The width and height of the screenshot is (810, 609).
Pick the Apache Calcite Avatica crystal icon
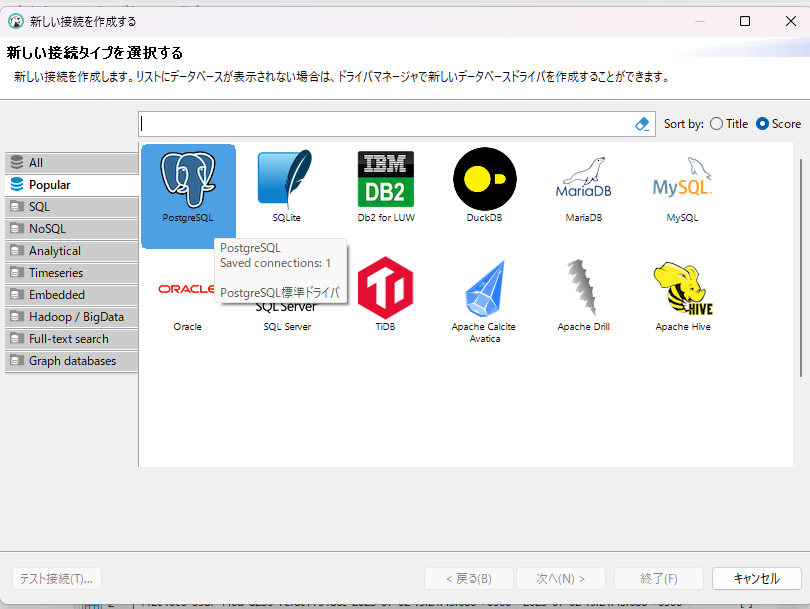pos(485,288)
